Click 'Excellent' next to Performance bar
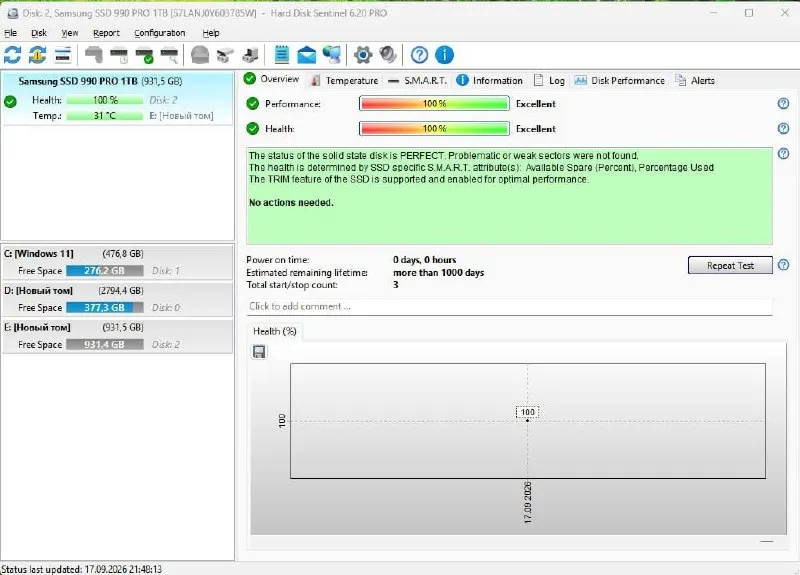Viewport: 800px width, 575px height. point(536,104)
